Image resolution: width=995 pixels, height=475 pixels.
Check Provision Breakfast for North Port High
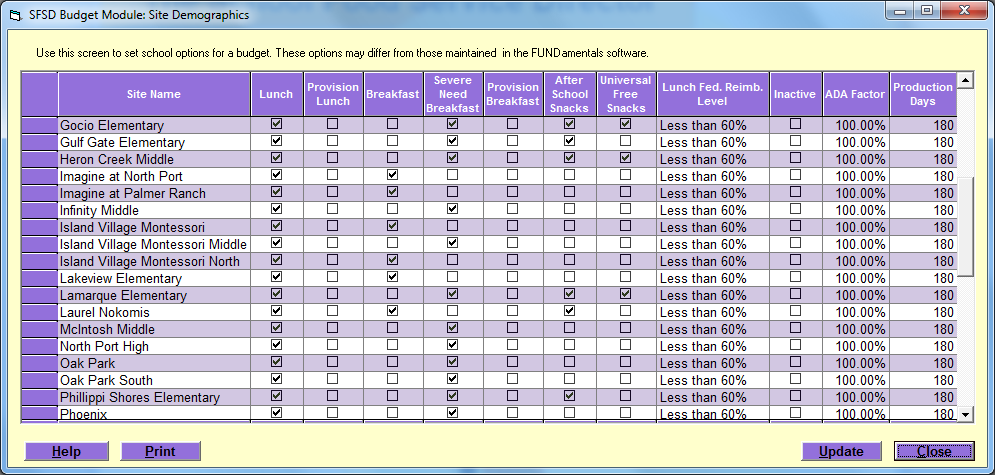click(x=513, y=345)
